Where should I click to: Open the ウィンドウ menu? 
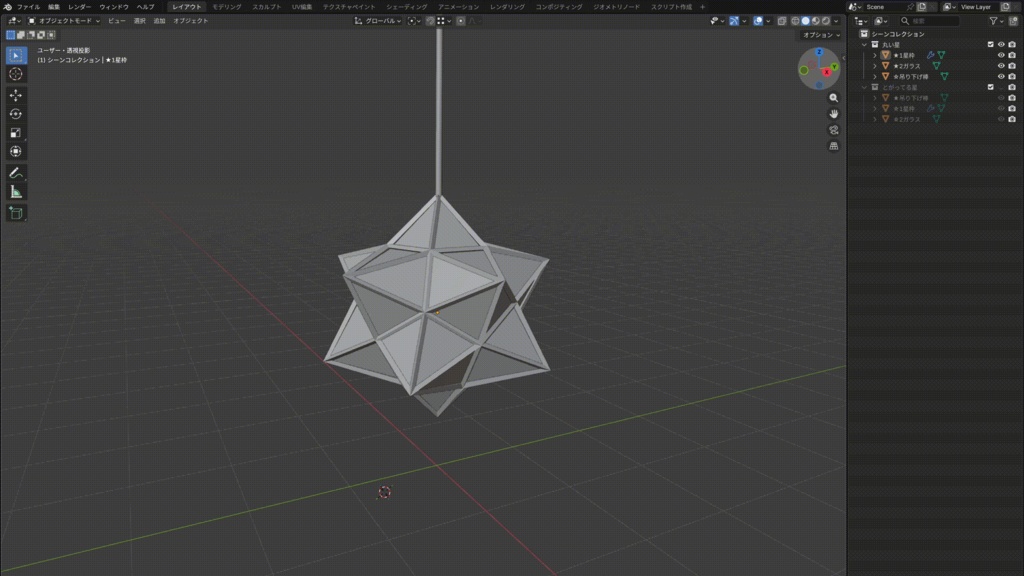click(x=114, y=7)
